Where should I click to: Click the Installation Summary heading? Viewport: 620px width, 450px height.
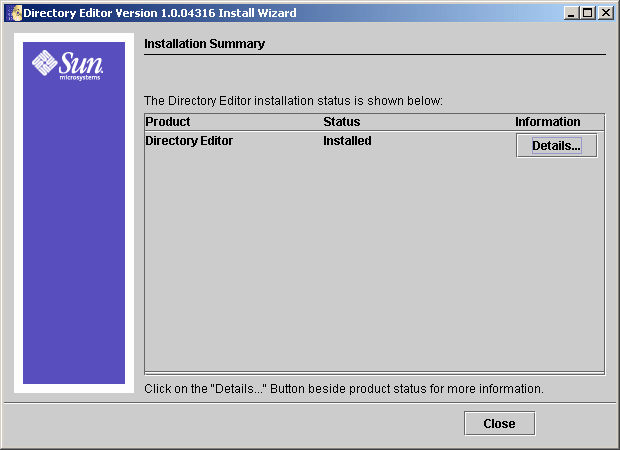204,43
